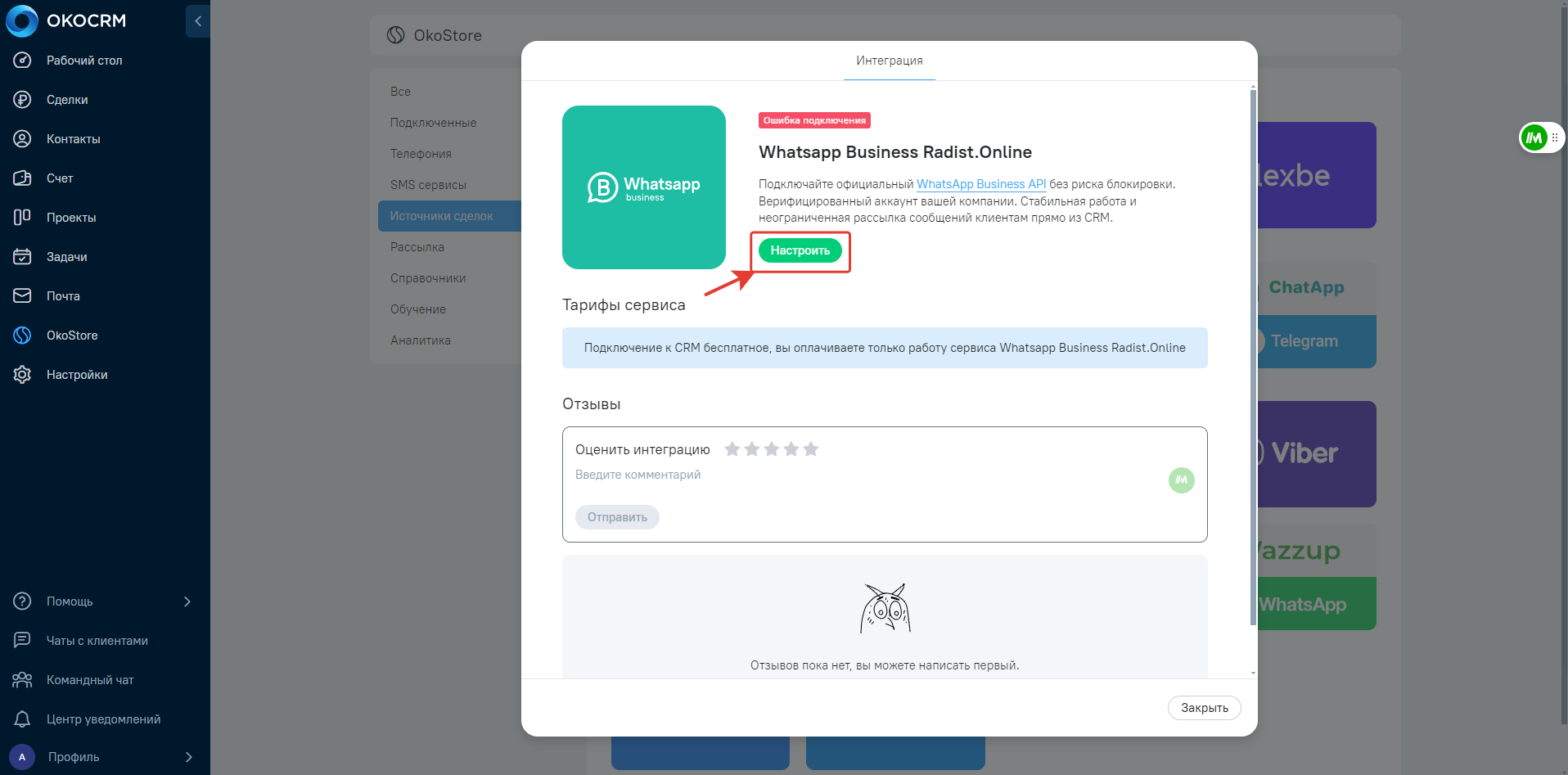The height and width of the screenshot is (775, 1568).
Task: Click the OkoStore header logo icon
Action: (x=396, y=35)
